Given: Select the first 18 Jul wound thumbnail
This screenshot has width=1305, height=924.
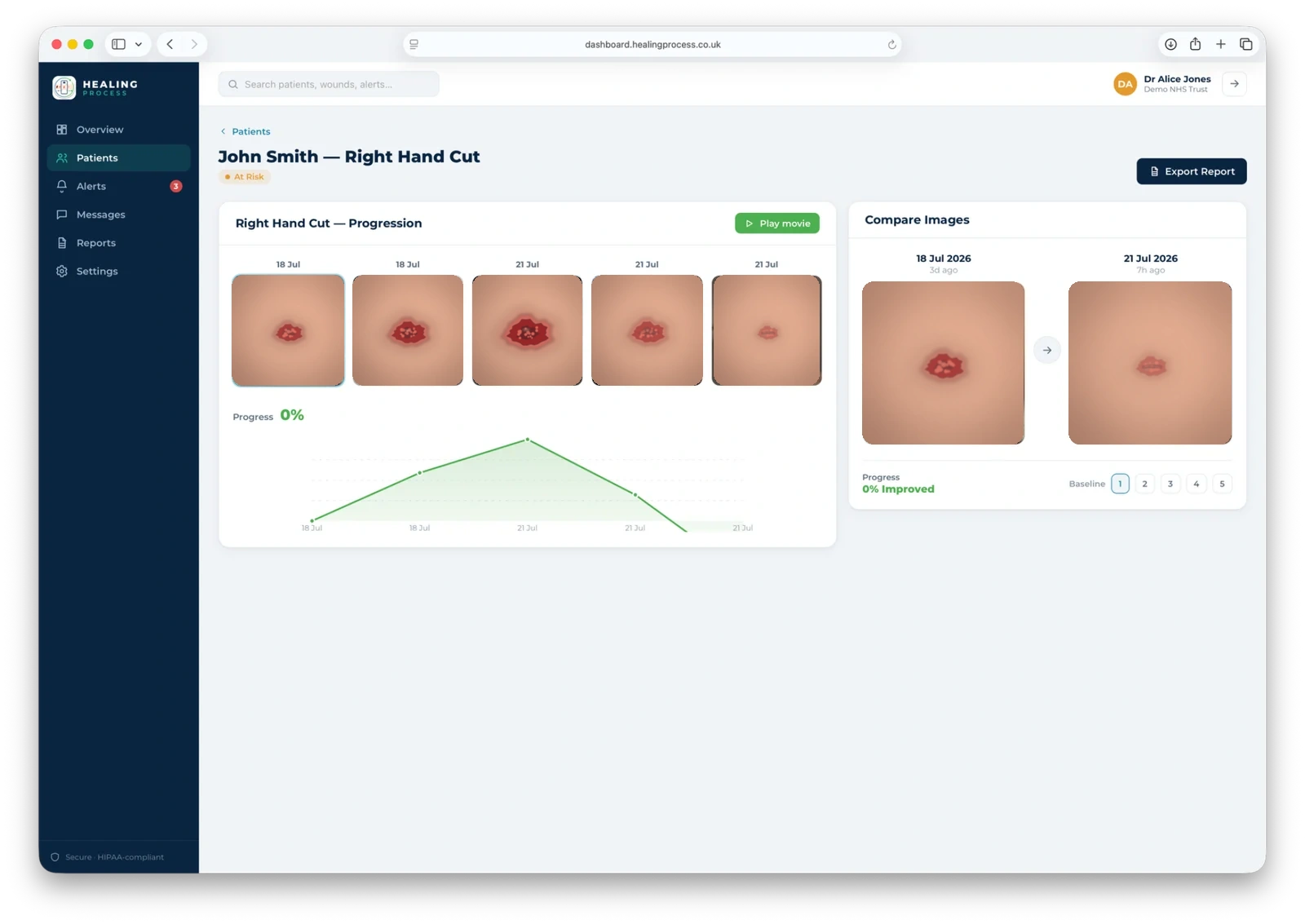Looking at the screenshot, I should tap(288, 330).
